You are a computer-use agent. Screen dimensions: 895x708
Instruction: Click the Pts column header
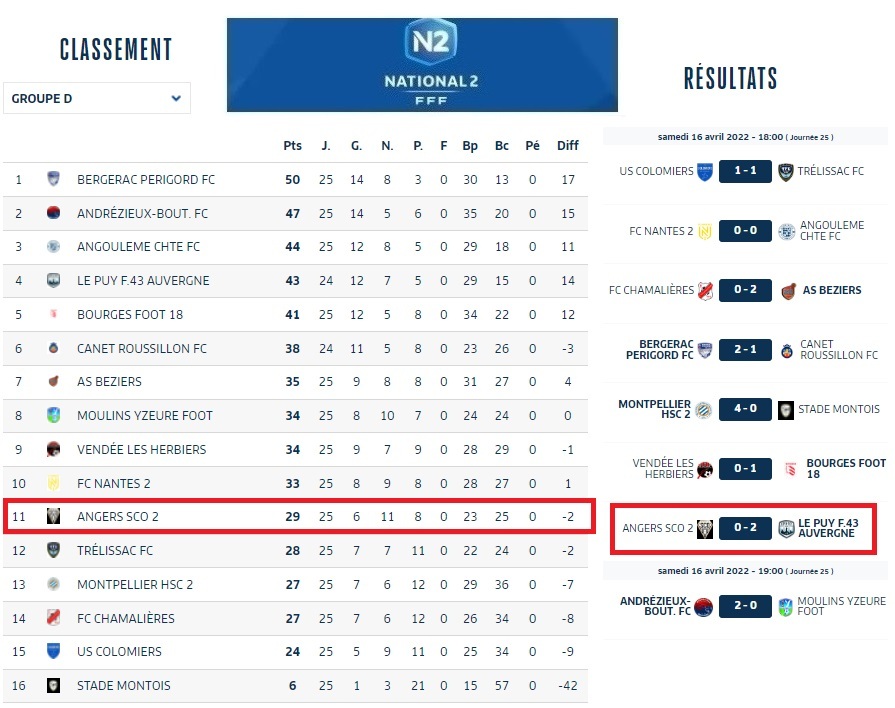(x=292, y=146)
